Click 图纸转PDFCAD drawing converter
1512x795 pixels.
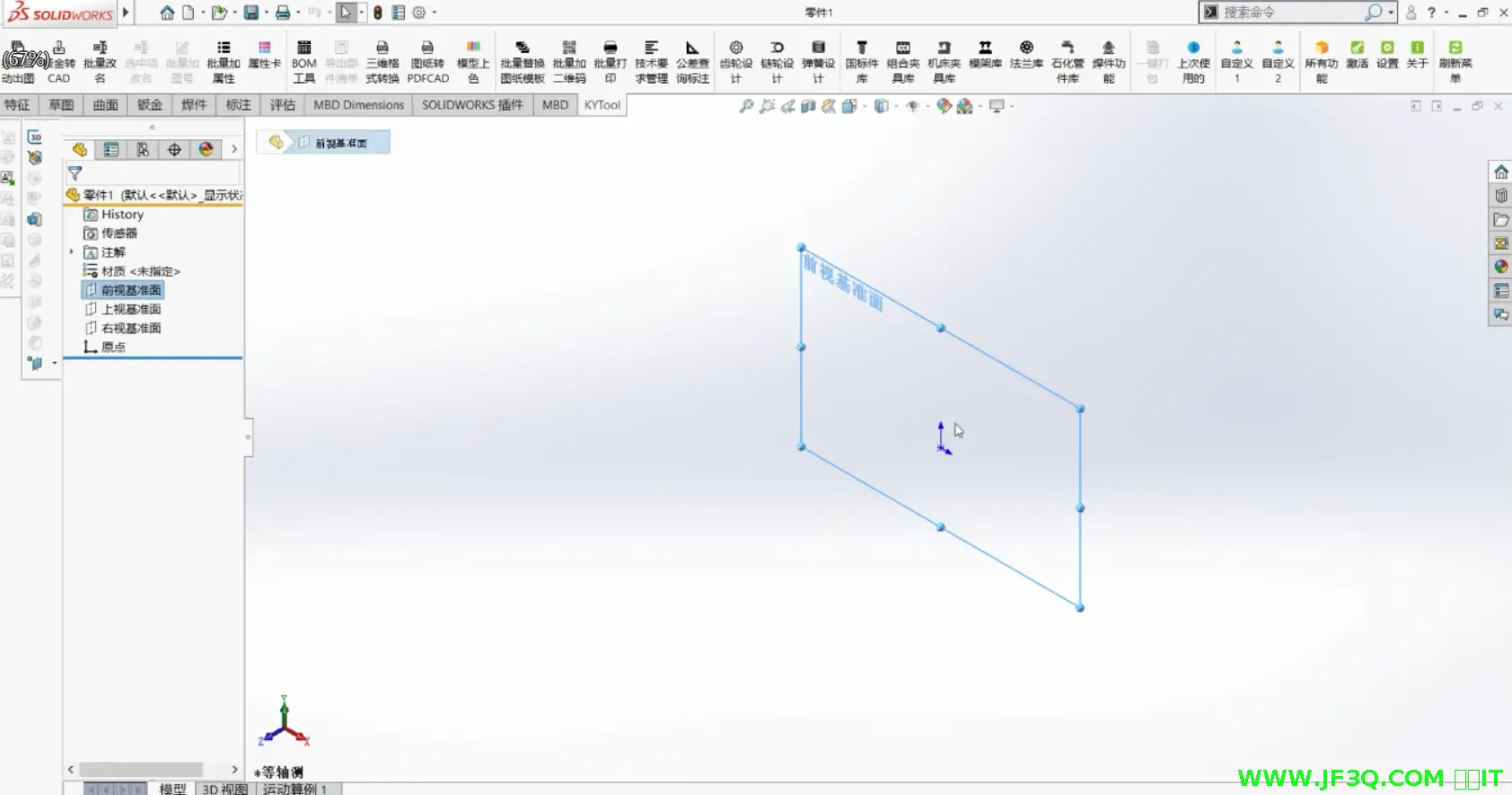(x=427, y=61)
